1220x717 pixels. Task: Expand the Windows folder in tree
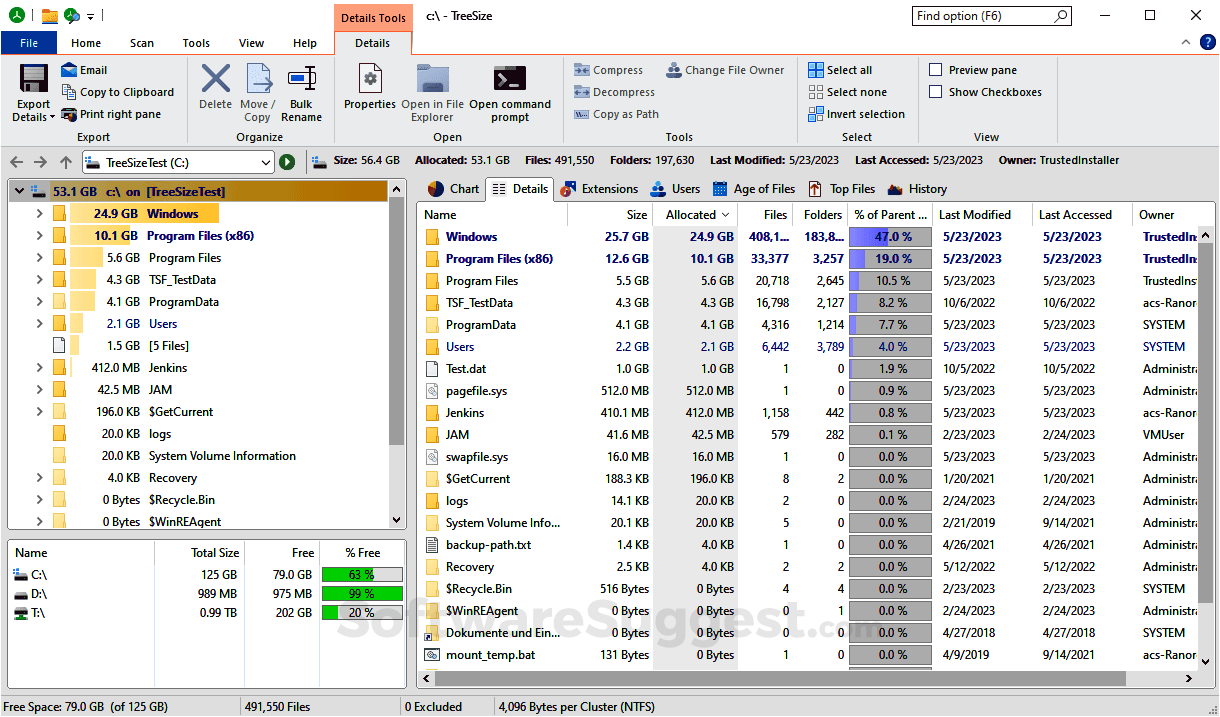click(39, 214)
